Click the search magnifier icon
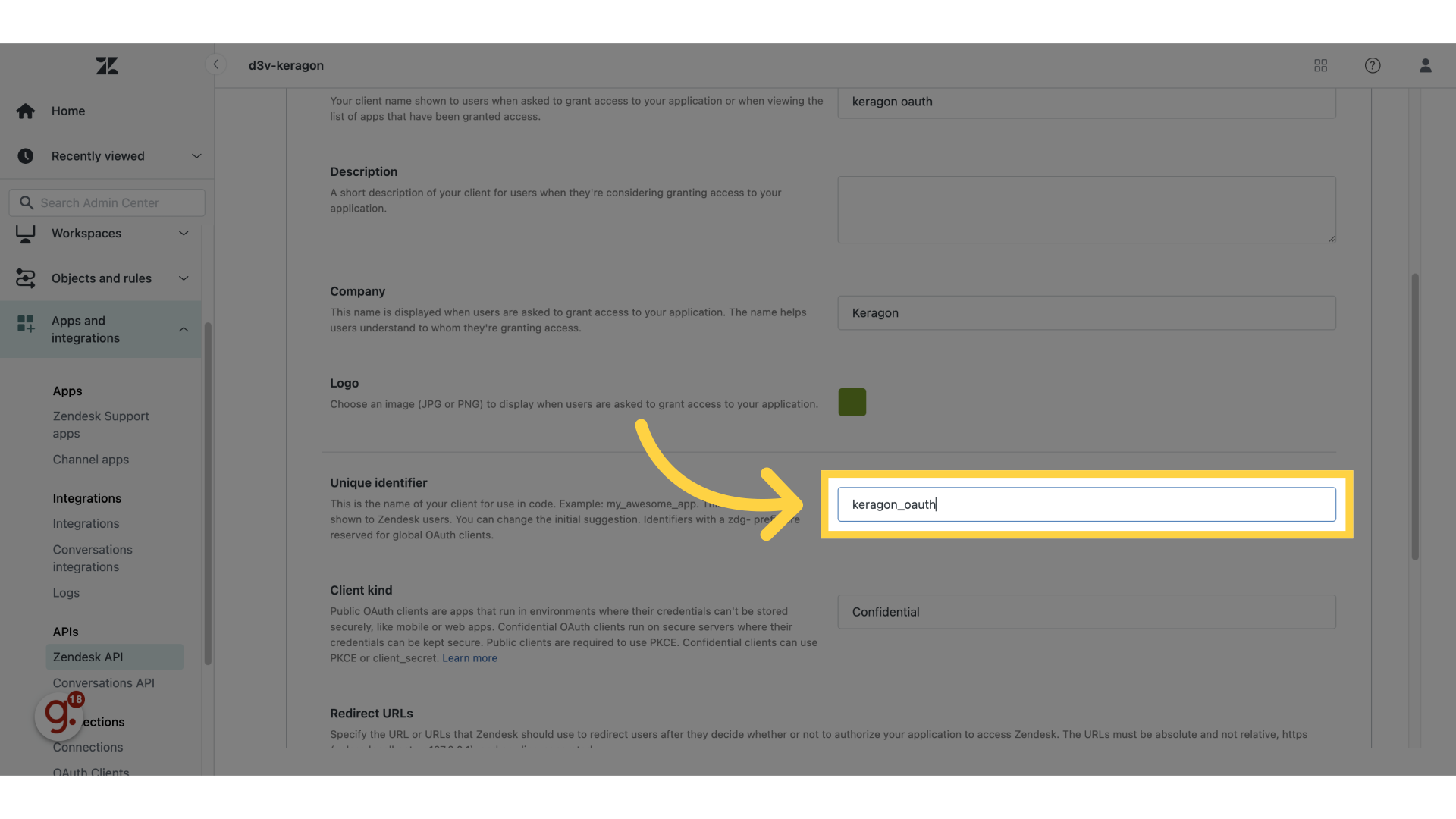 point(27,203)
